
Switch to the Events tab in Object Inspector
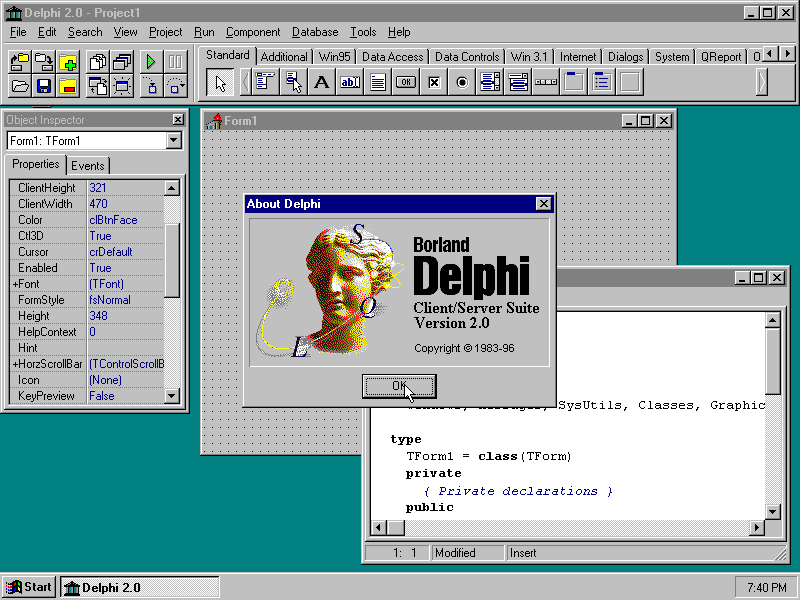(88, 164)
